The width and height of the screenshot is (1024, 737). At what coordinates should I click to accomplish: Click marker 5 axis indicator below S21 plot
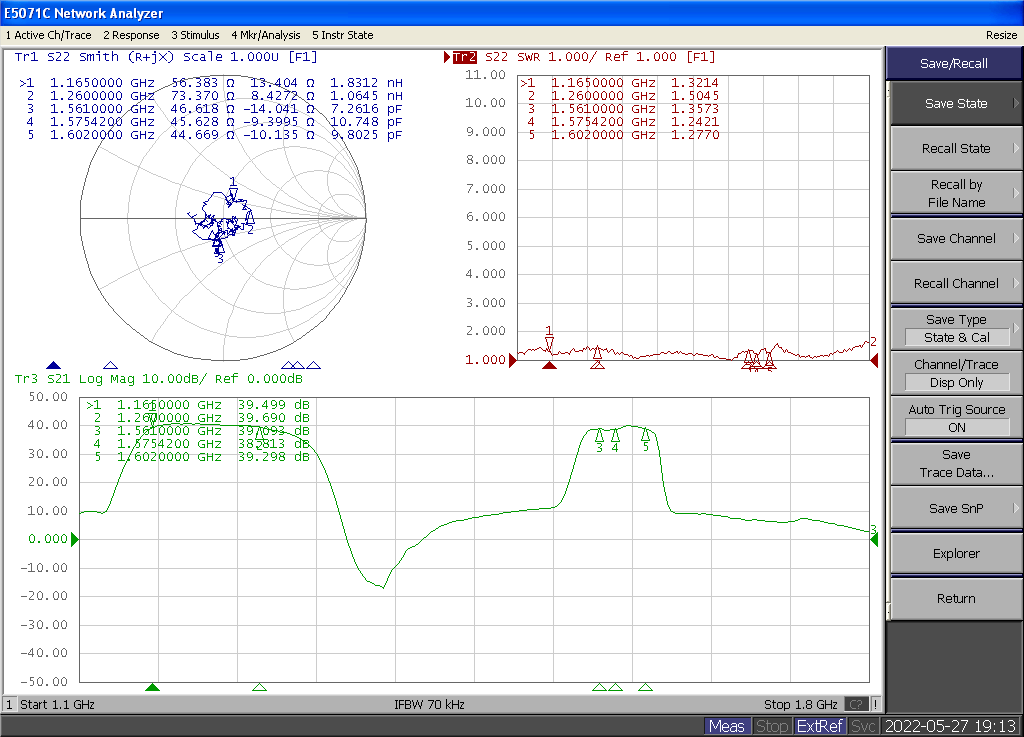point(645,687)
